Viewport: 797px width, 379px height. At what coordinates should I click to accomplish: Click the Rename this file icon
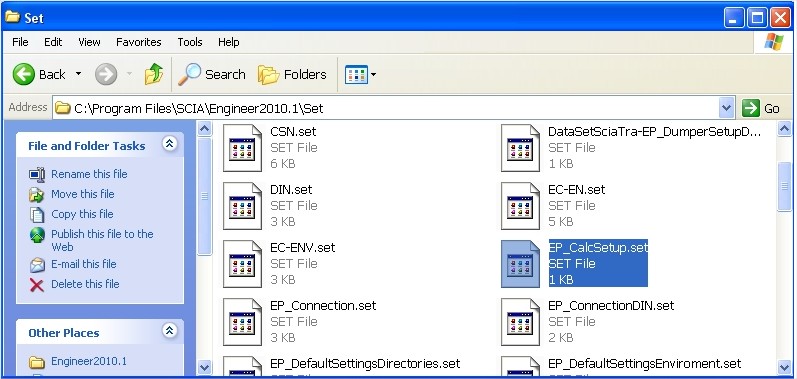pos(37,175)
